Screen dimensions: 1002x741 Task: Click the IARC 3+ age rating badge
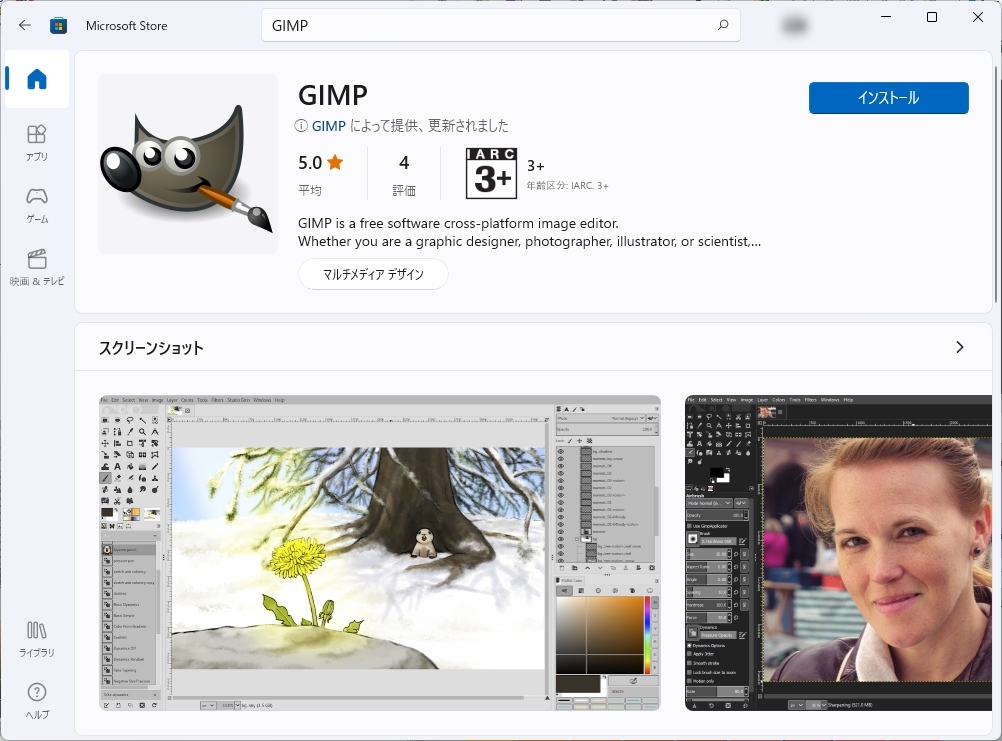(x=489, y=173)
